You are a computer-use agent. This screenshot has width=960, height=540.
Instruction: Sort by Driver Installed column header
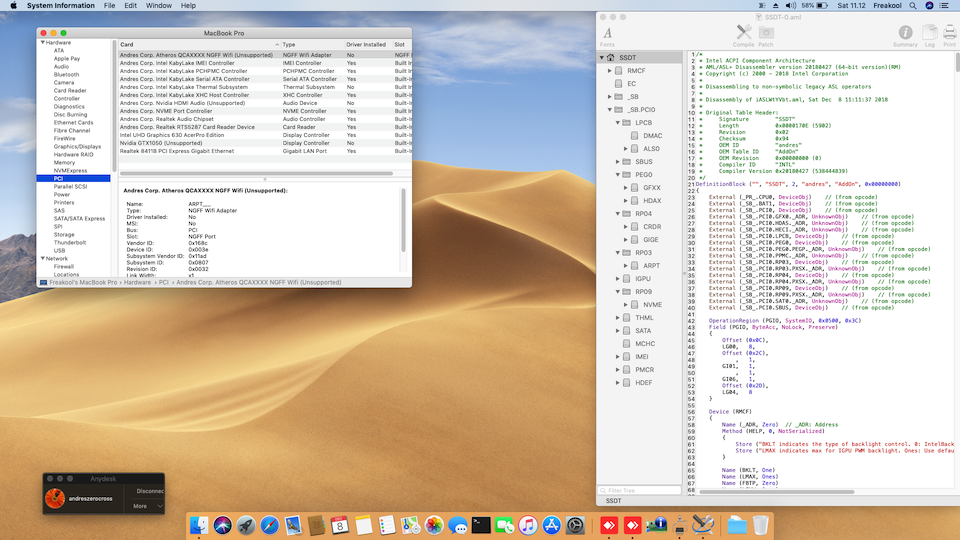[x=366, y=44]
